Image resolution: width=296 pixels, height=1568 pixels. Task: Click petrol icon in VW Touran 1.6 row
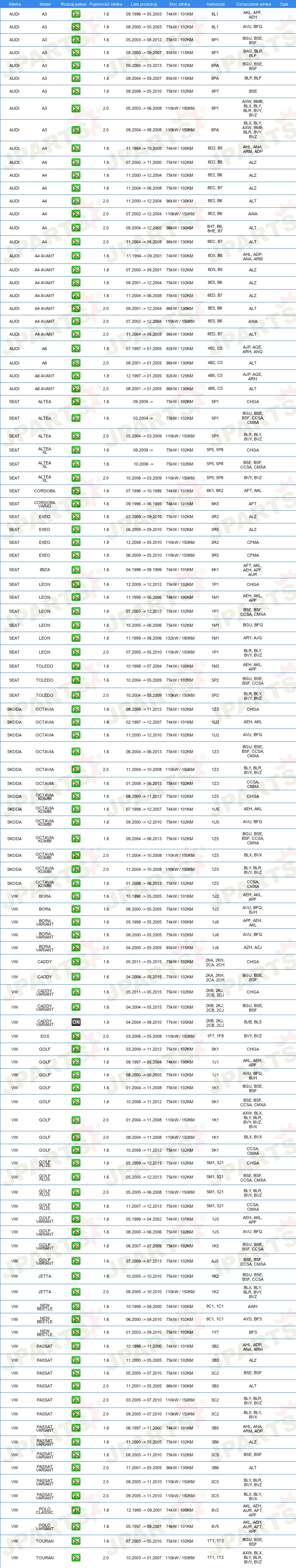tap(76, 1541)
